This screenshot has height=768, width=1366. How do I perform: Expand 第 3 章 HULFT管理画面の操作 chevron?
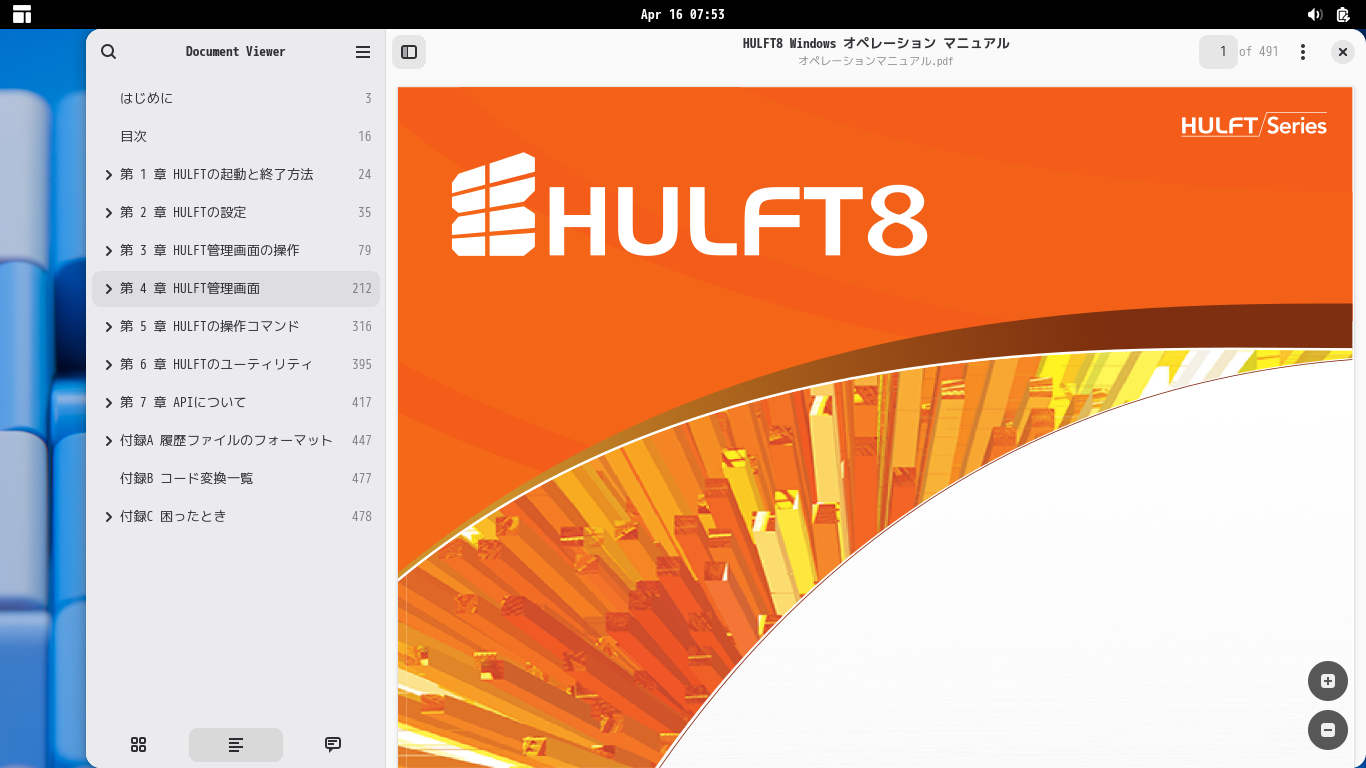(x=109, y=250)
